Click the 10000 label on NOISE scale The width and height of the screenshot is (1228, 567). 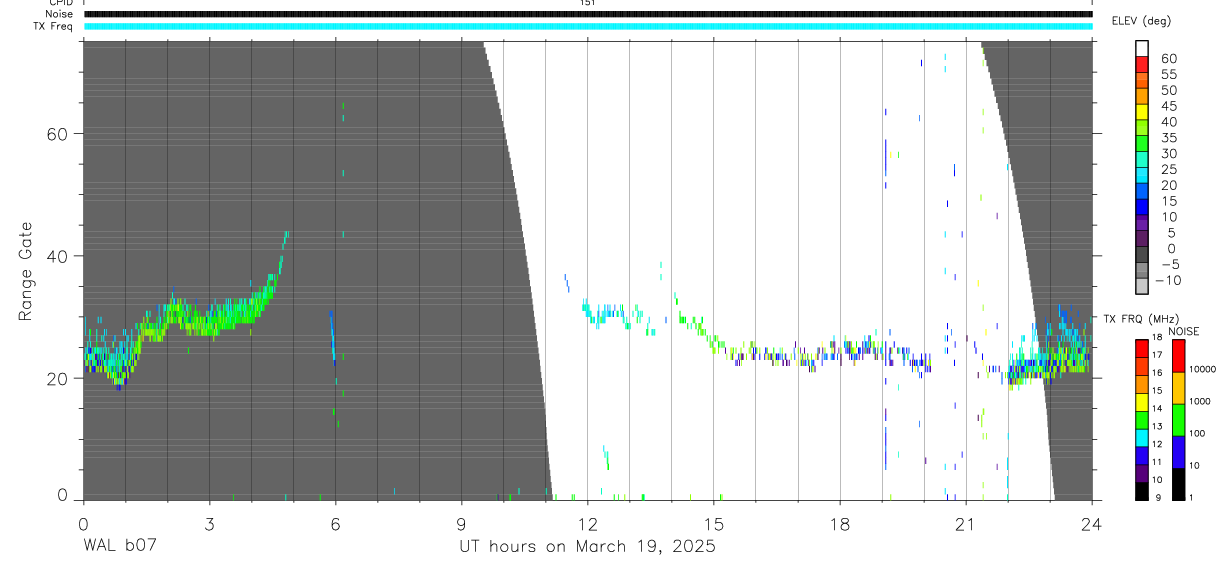[1202, 369]
